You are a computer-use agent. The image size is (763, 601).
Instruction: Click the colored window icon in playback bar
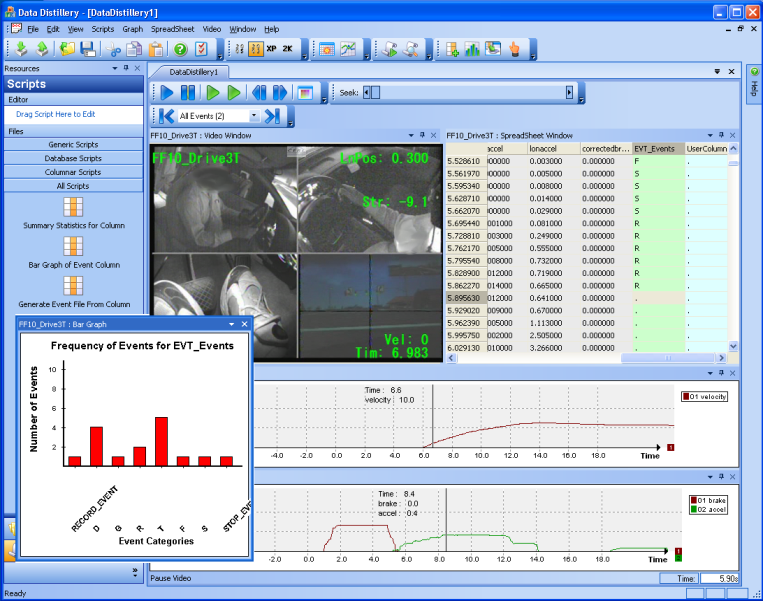(305, 92)
